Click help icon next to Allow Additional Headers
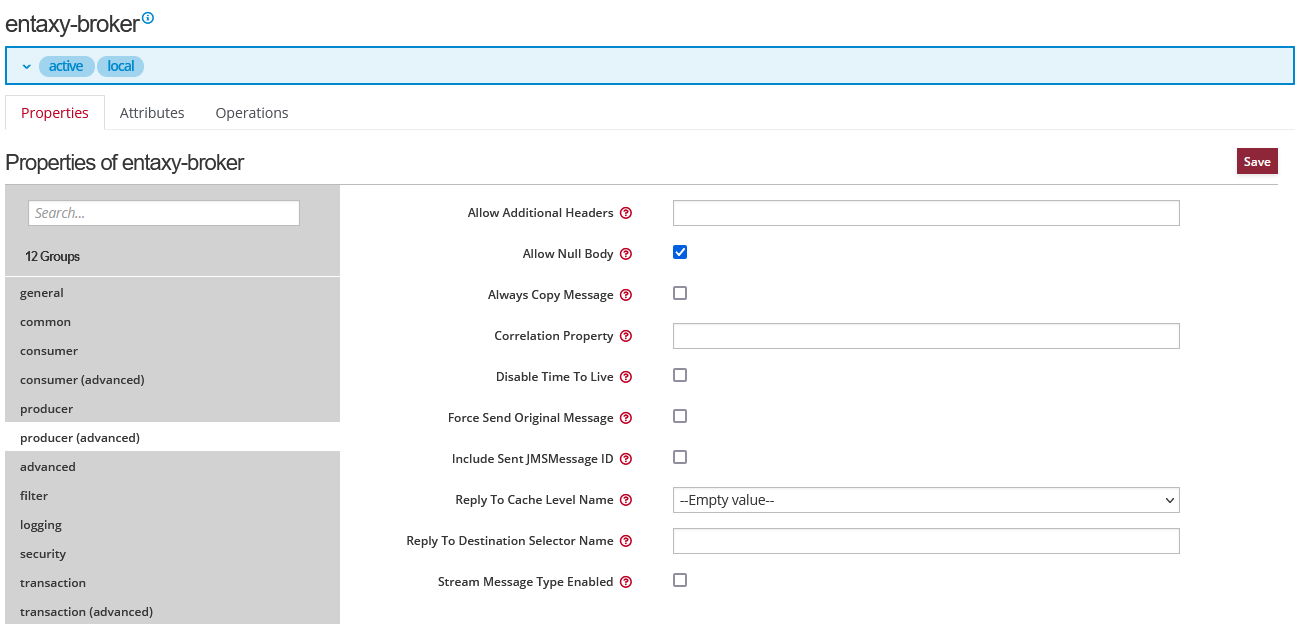 click(626, 213)
